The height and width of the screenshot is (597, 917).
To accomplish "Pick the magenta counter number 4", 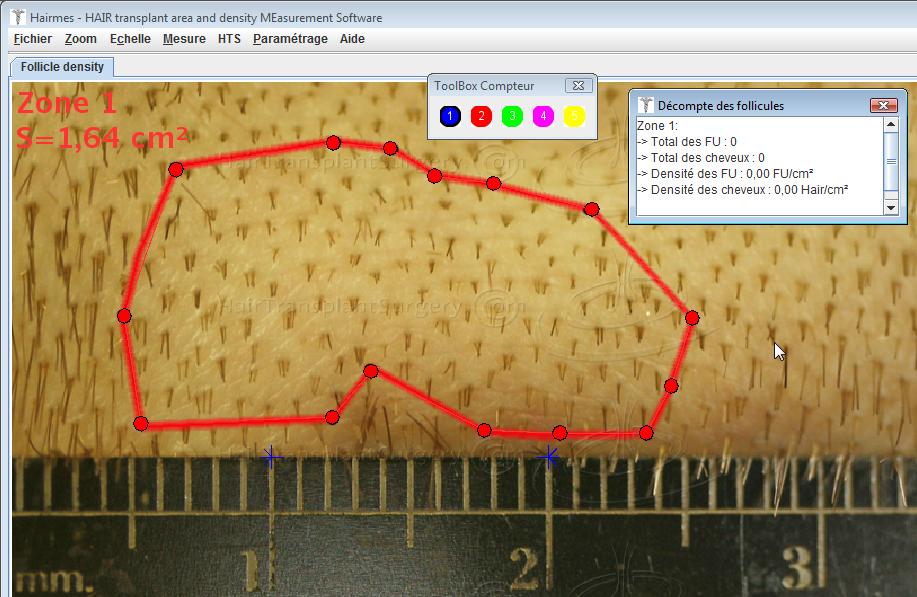I will point(543,116).
